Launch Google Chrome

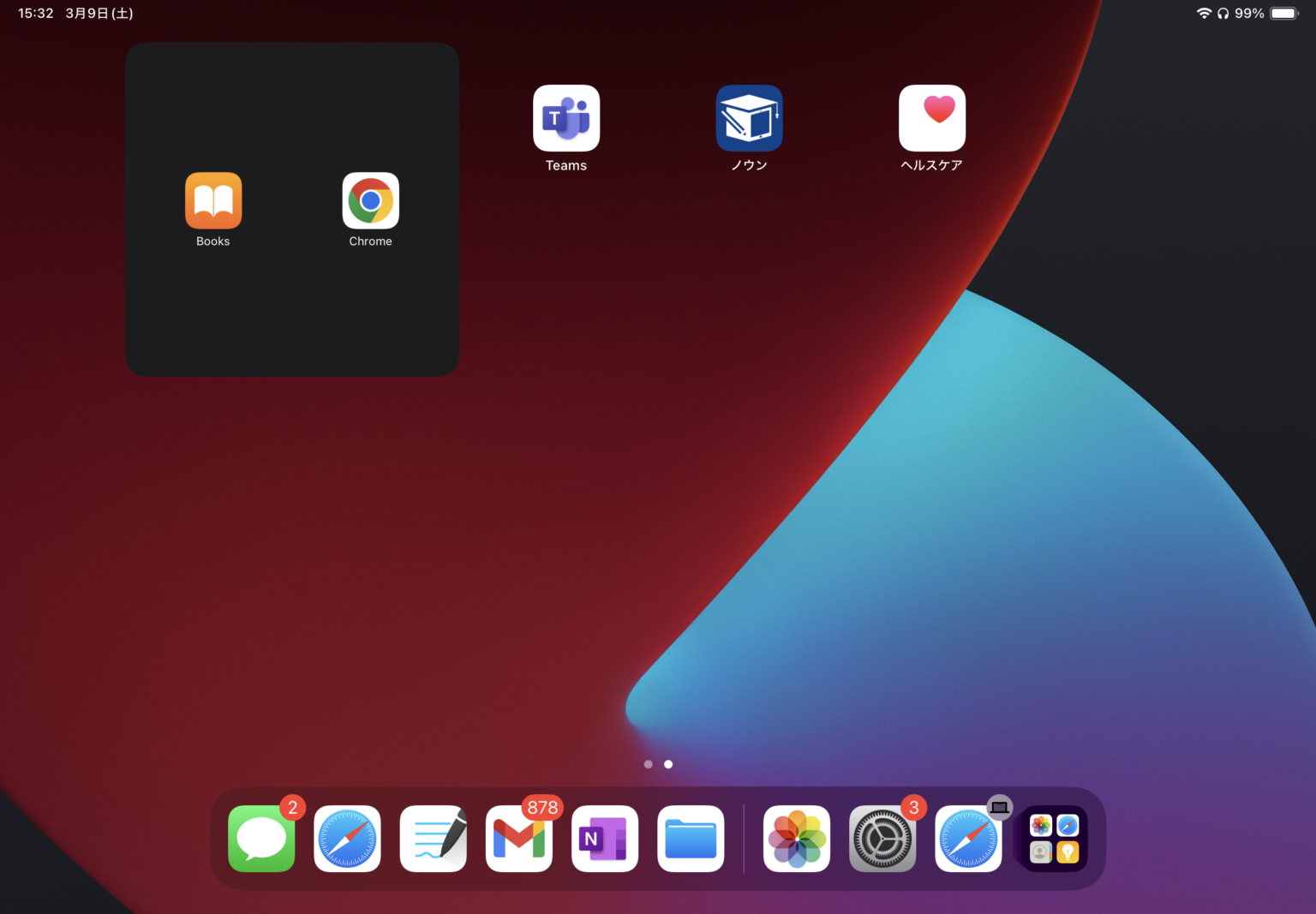[370, 200]
